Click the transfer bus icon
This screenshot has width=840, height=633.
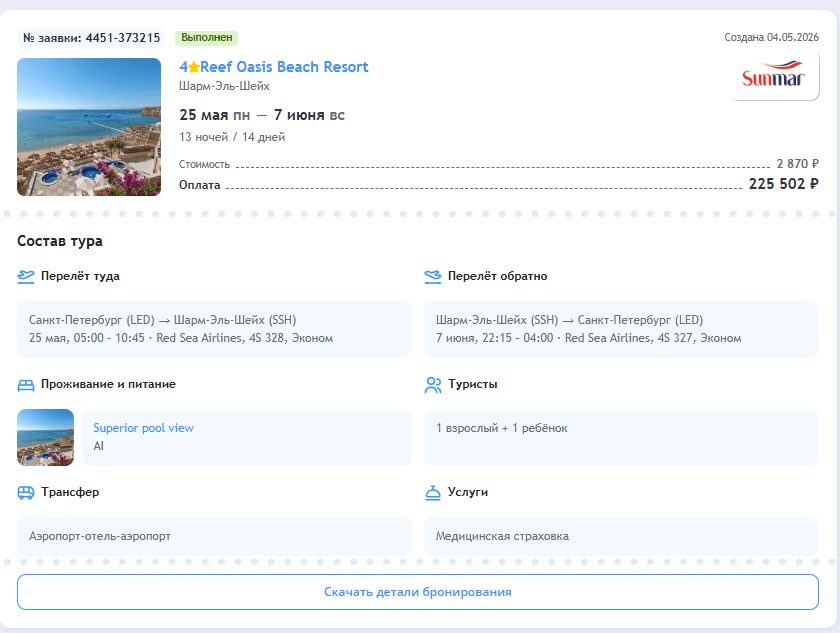pyautogui.click(x=26, y=492)
